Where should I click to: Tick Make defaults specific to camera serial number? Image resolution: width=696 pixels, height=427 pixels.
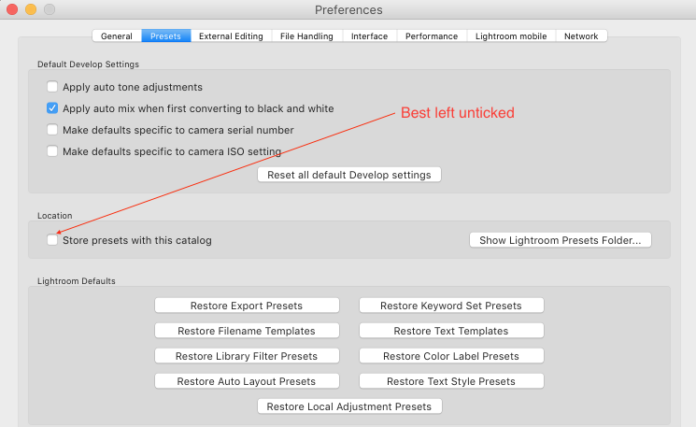52,130
